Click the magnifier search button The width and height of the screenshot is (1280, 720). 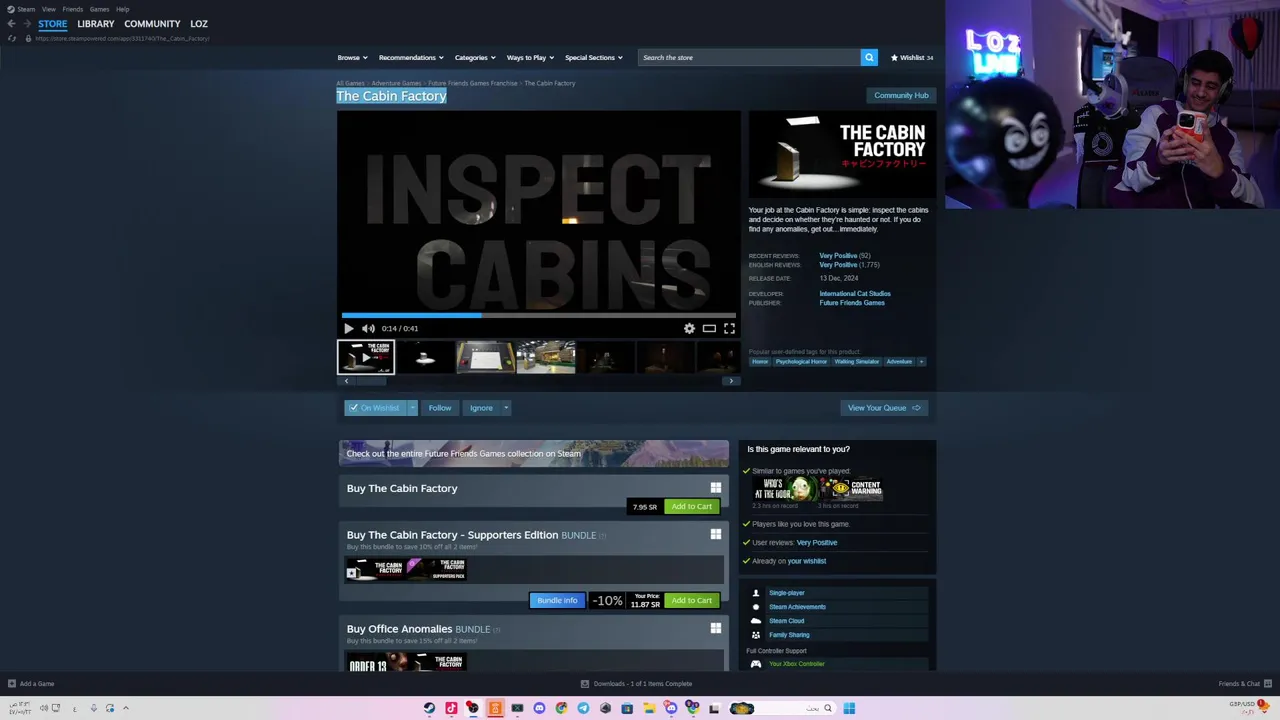tap(869, 57)
